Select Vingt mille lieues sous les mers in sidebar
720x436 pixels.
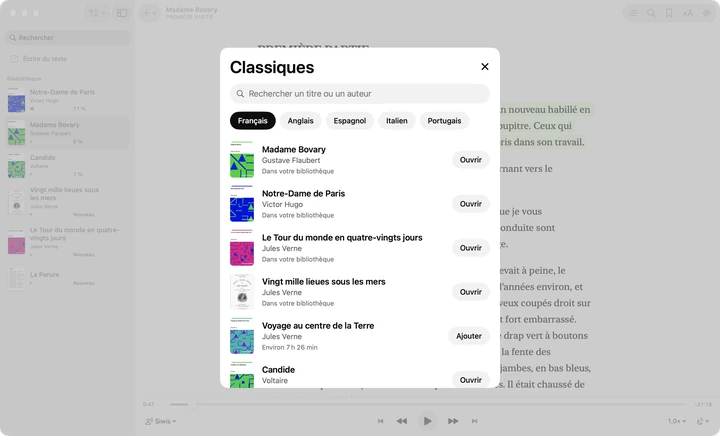coord(68,201)
